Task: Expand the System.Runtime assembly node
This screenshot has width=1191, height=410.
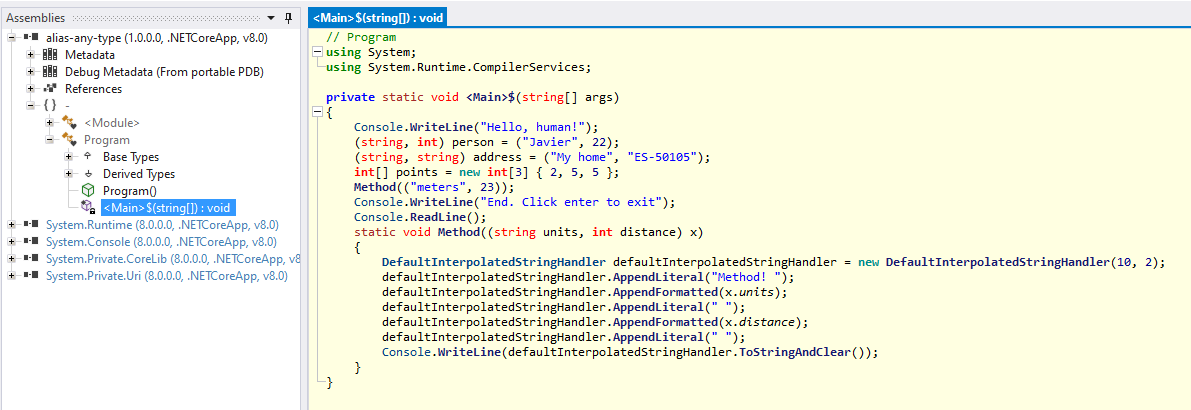Action: 12,225
